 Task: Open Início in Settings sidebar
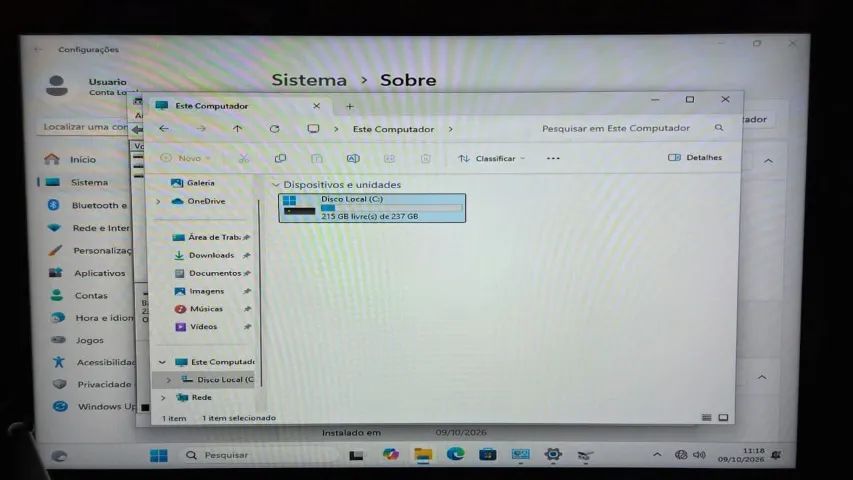[x=71, y=159]
